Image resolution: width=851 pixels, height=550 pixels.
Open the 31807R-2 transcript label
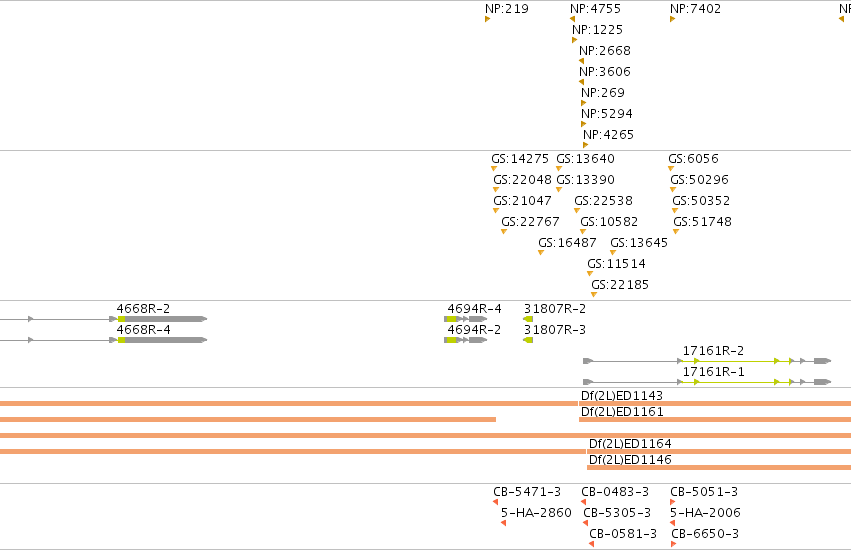(x=555, y=309)
